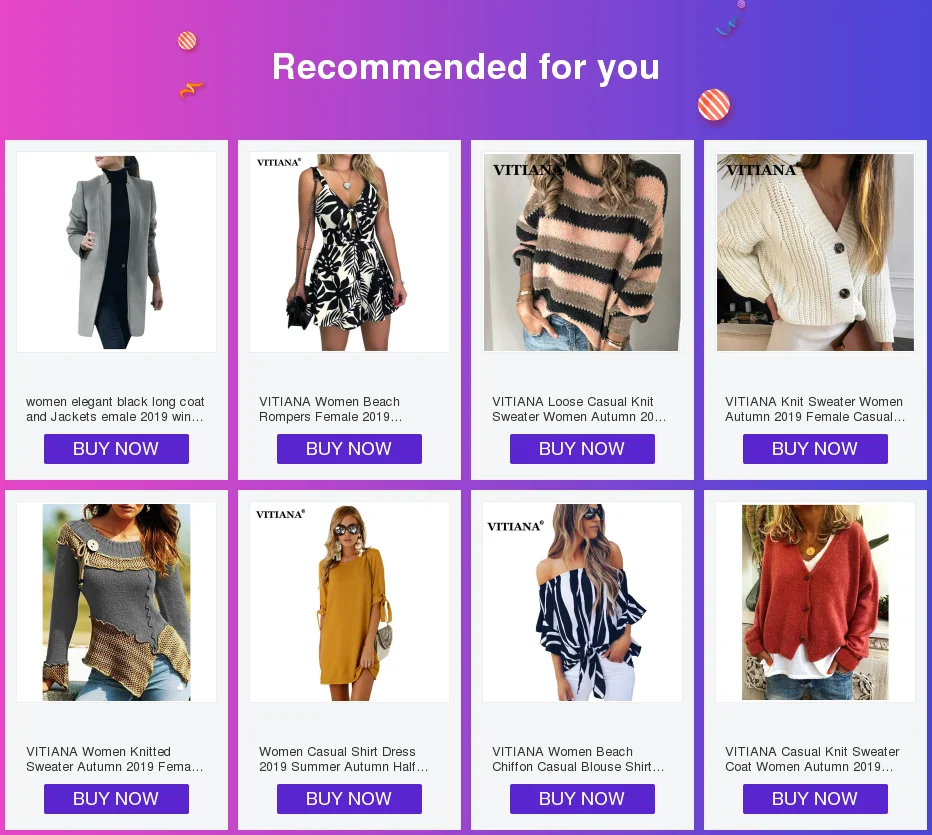Image resolution: width=932 pixels, height=835 pixels.
Task: Click BUY NOW under VITIANA Beach Rompers
Action: (350, 449)
